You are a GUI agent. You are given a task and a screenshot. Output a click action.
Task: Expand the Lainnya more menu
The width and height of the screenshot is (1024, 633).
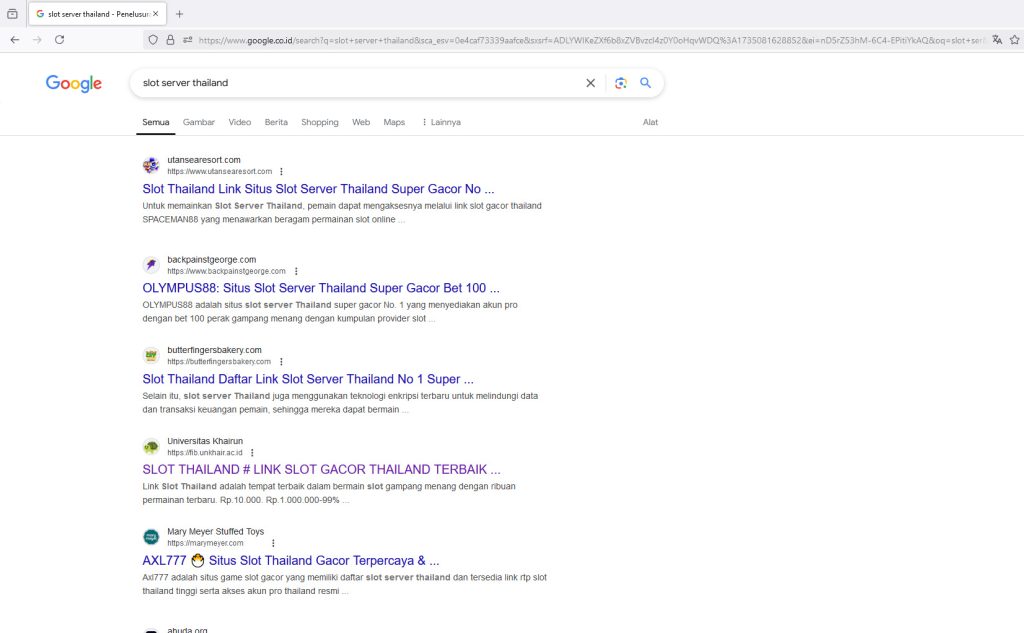[441, 122]
